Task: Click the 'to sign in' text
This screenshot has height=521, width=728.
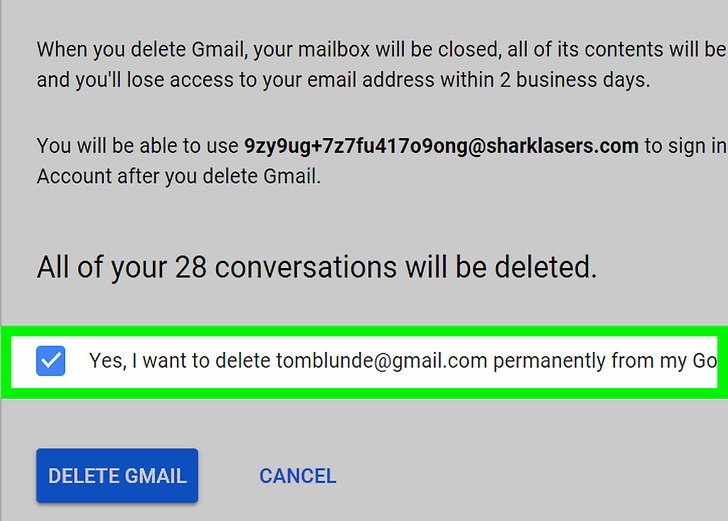Action: click(684, 146)
